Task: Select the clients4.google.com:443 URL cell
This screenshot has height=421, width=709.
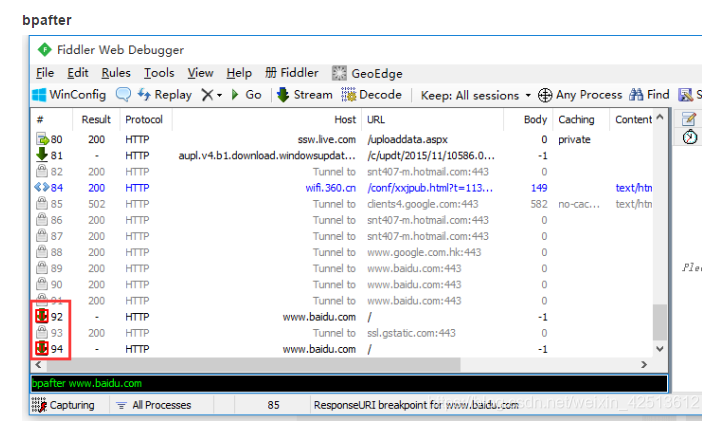Action: coord(422,204)
